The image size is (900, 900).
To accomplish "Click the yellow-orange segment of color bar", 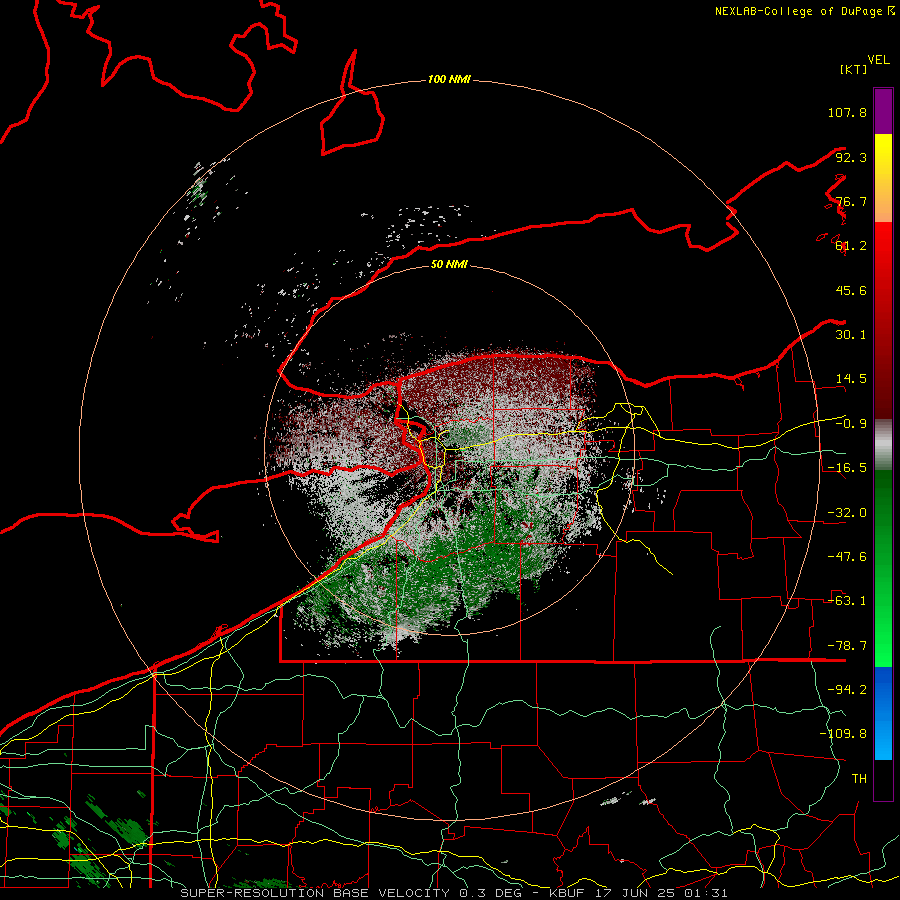I will pyautogui.click(x=883, y=178).
